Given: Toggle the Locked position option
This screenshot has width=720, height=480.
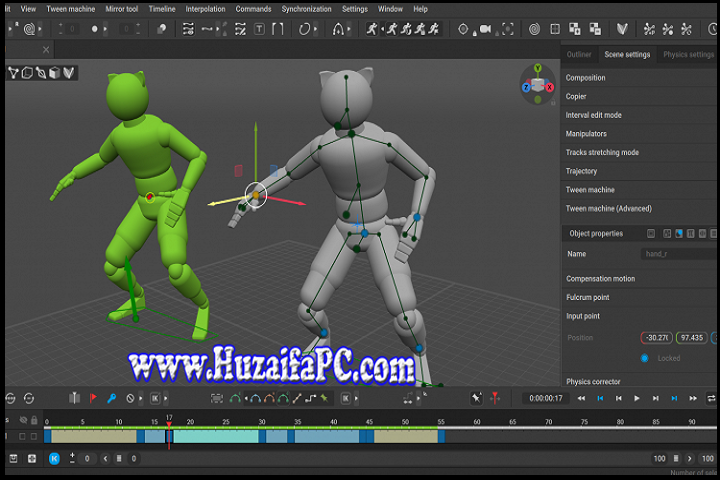Looking at the screenshot, I should point(645,358).
